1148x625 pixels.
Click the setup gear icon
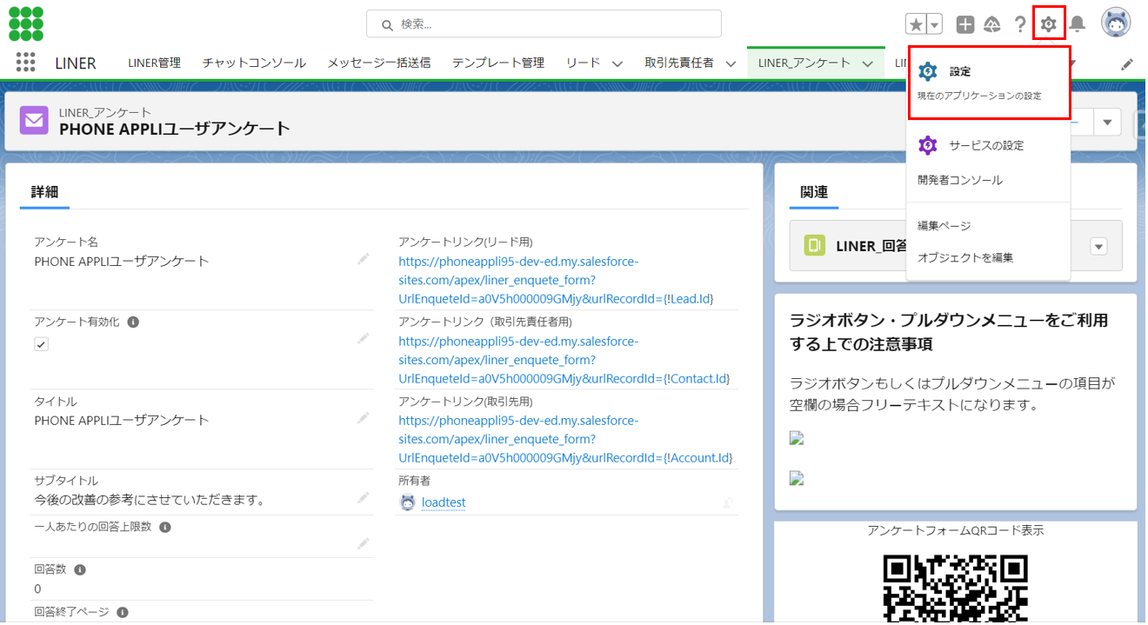click(x=1048, y=24)
